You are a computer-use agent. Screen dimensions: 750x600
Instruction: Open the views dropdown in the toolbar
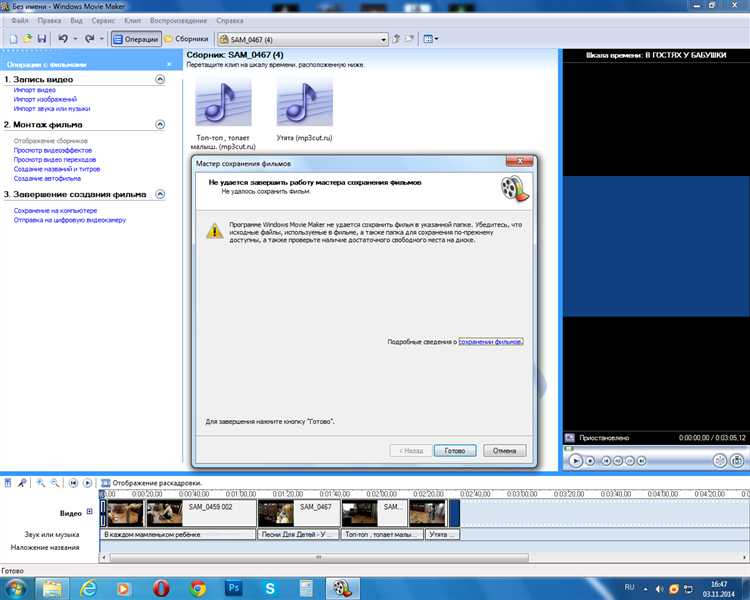431,39
